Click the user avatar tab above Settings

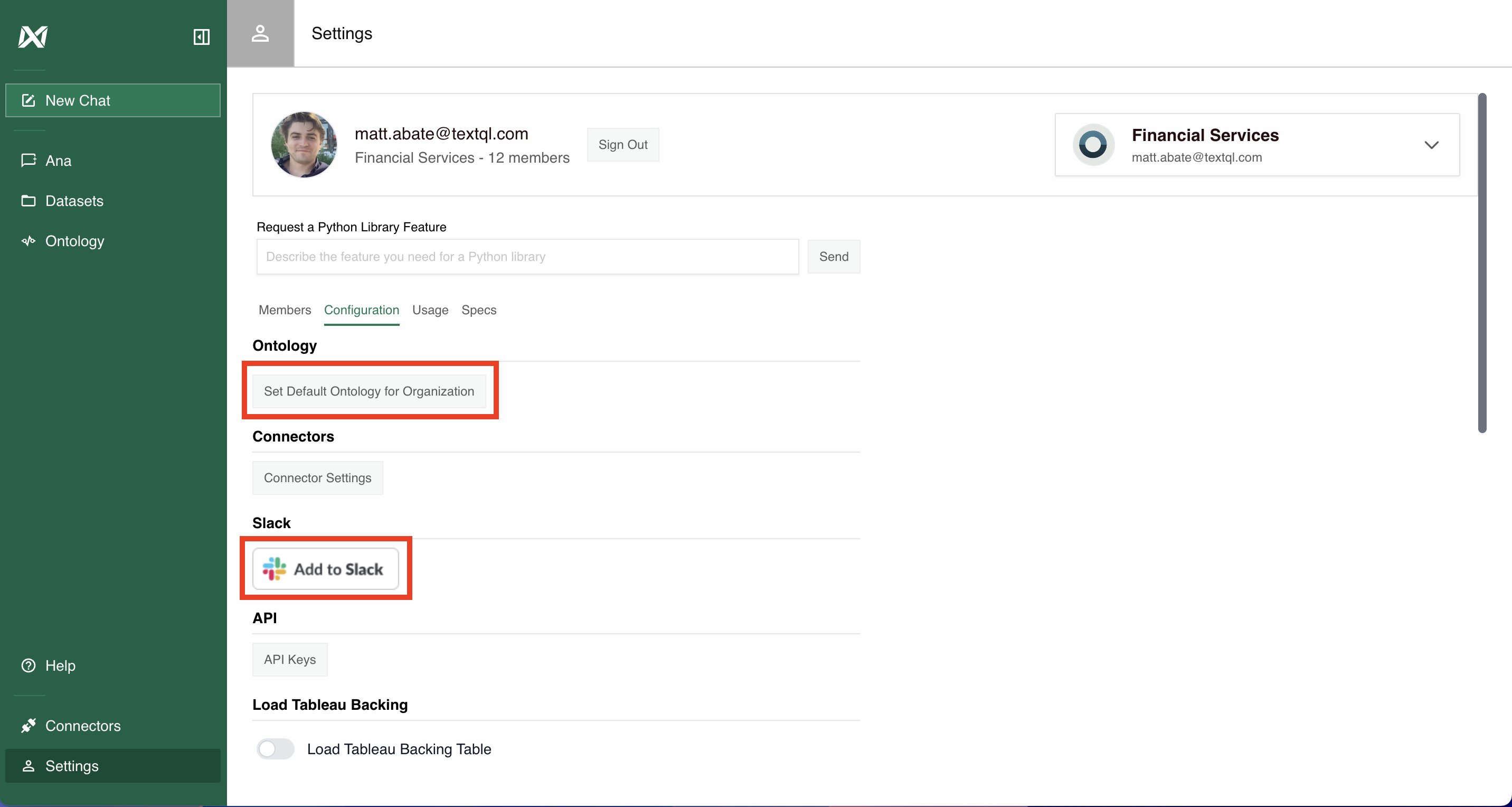click(261, 33)
